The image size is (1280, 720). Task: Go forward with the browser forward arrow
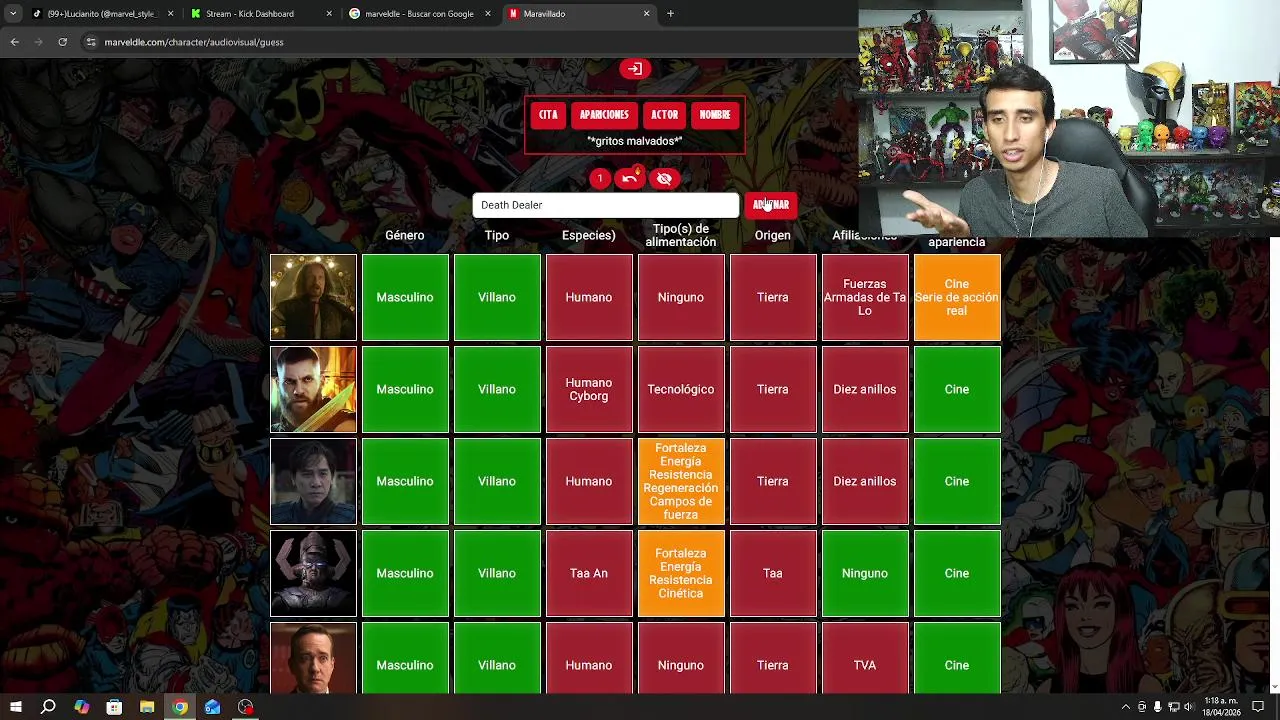(x=38, y=42)
